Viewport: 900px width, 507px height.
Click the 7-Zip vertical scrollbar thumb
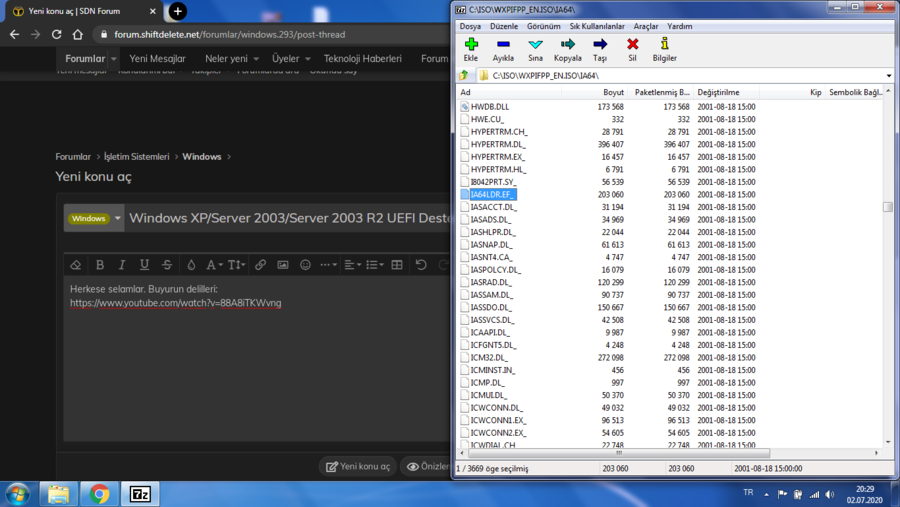coord(888,207)
